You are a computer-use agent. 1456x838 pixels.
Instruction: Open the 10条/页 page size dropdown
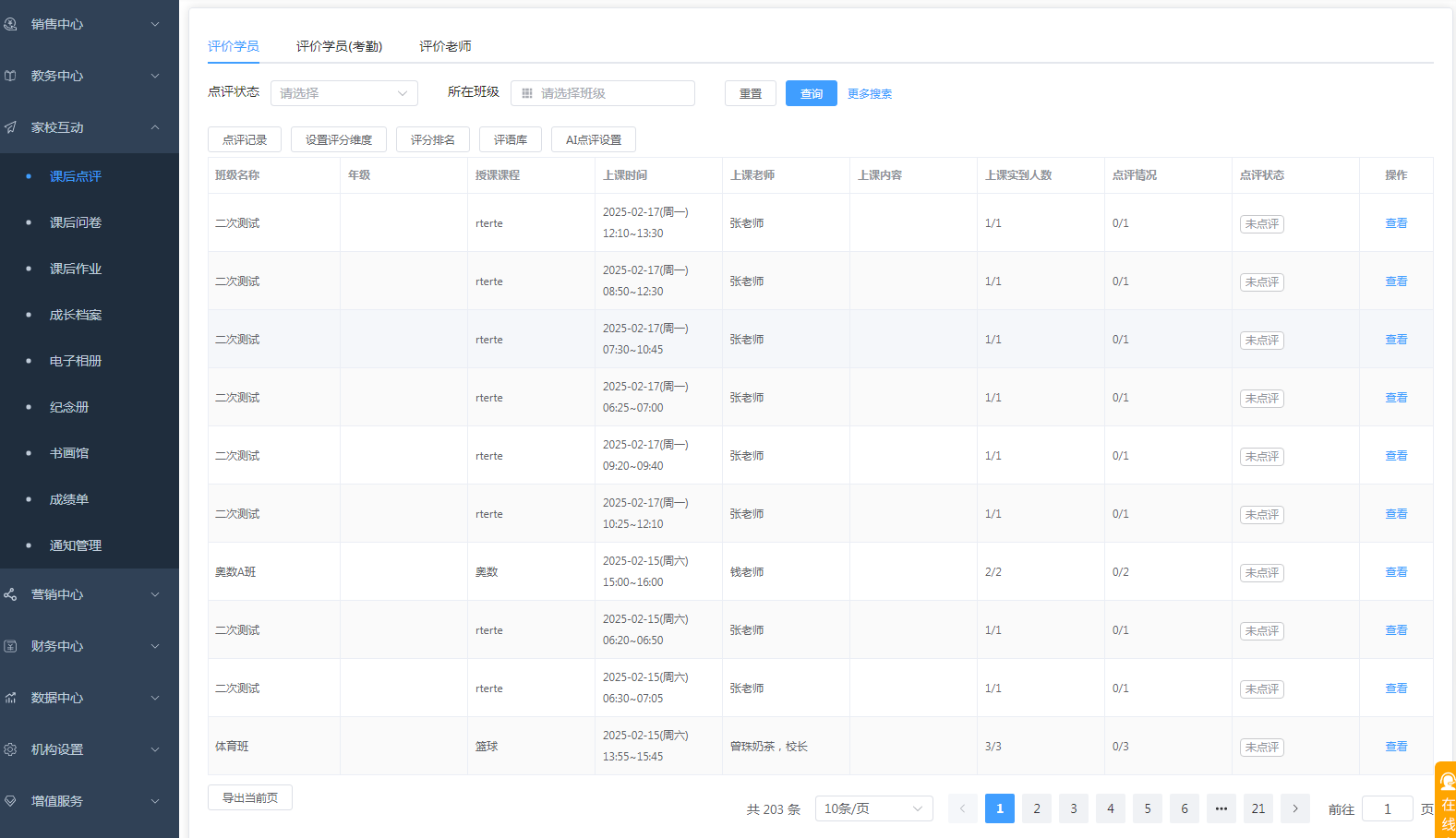click(873, 808)
